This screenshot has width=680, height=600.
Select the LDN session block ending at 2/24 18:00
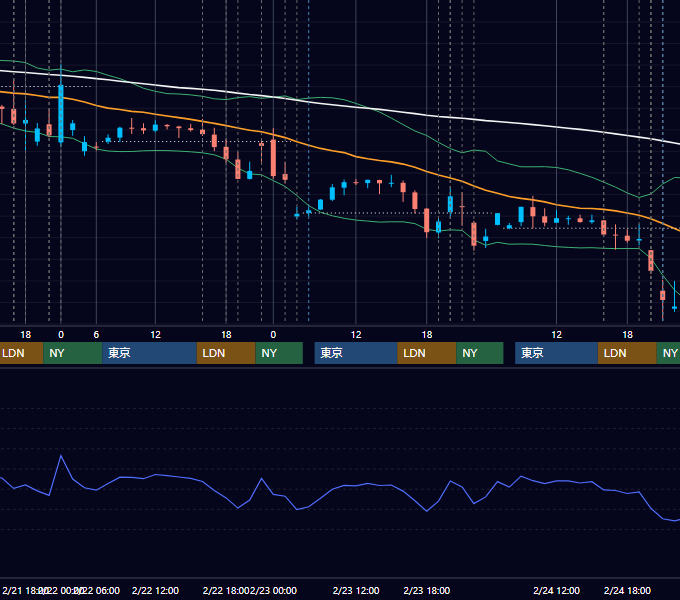pyautogui.click(x=627, y=353)
